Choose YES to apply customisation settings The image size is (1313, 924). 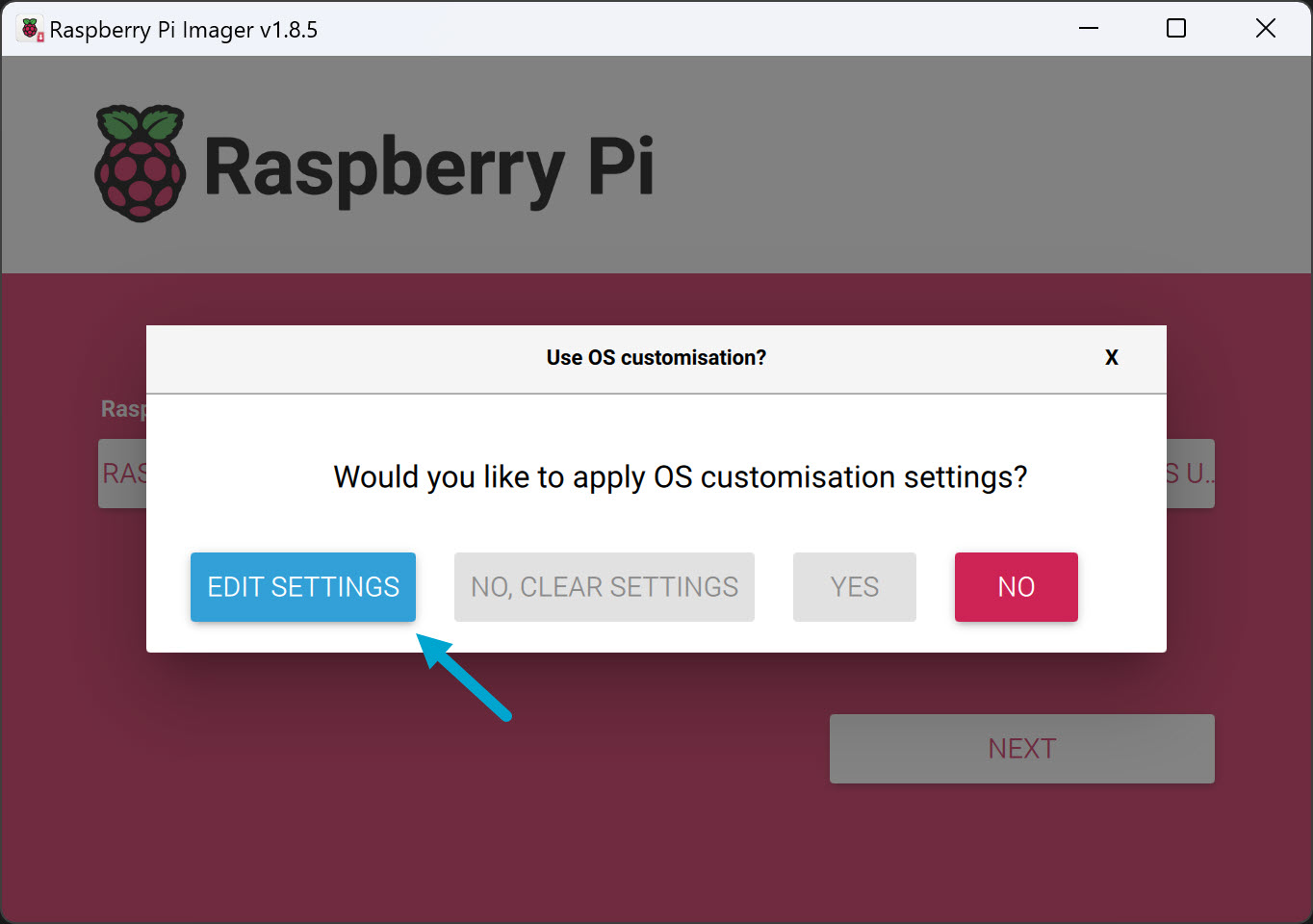coord(854,587)
